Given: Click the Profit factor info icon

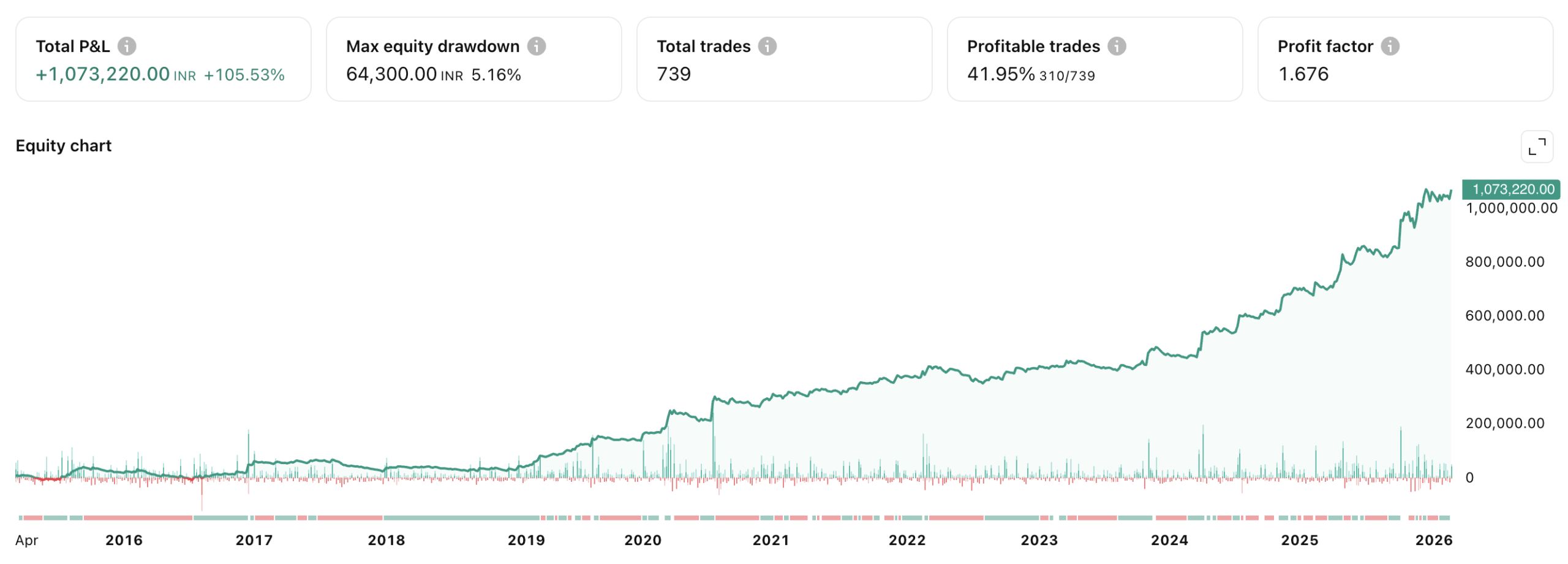Looking at the screenshot, I should tap(1391, 45).
